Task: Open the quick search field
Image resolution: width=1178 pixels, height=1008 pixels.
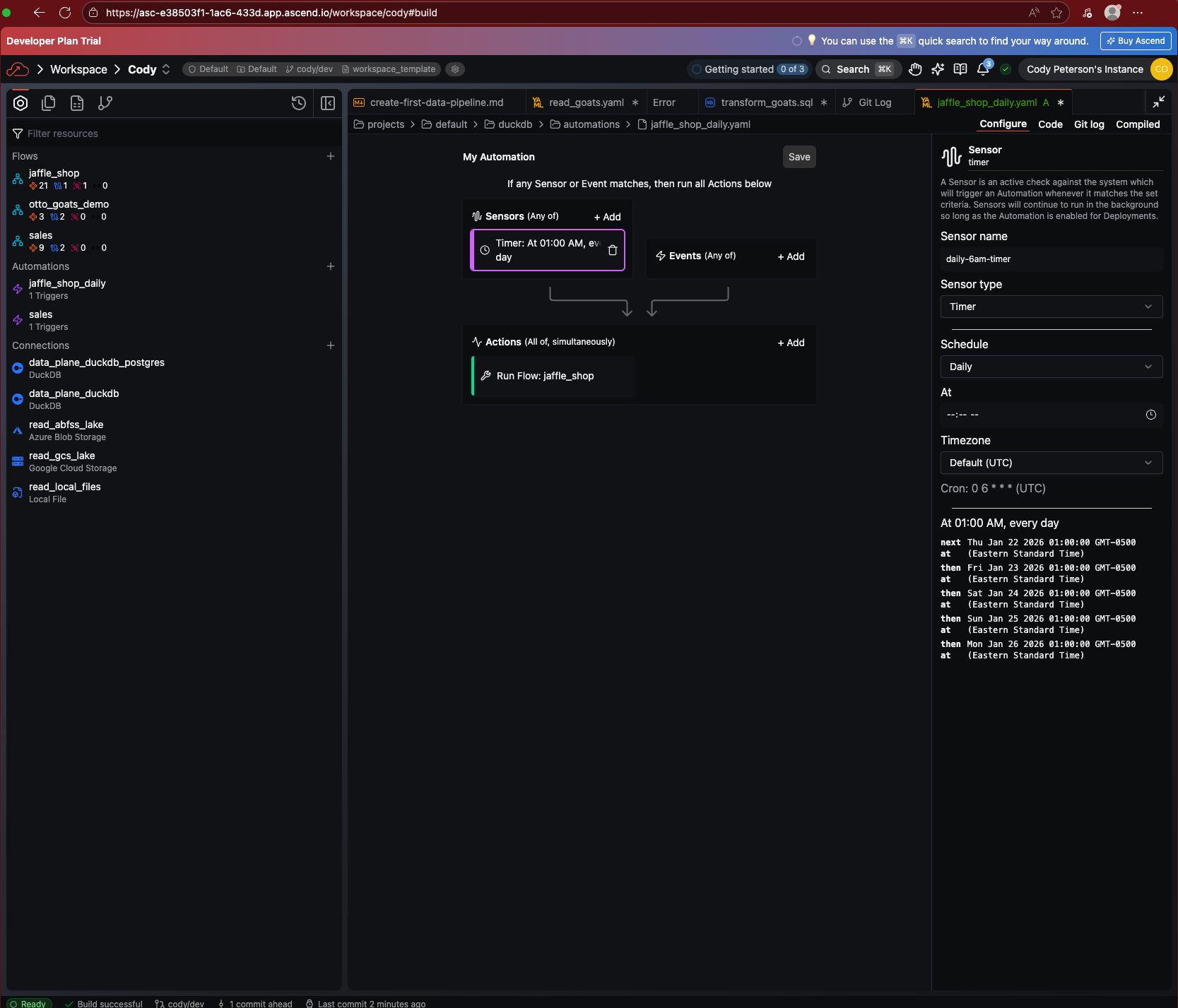Action: (857, 69)
